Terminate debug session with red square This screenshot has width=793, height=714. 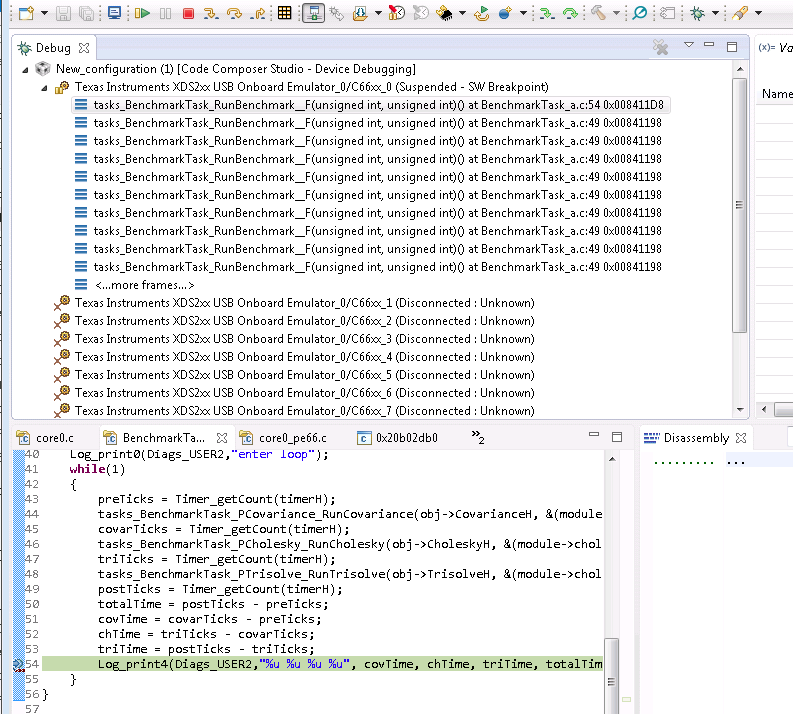tap(188, 14)
